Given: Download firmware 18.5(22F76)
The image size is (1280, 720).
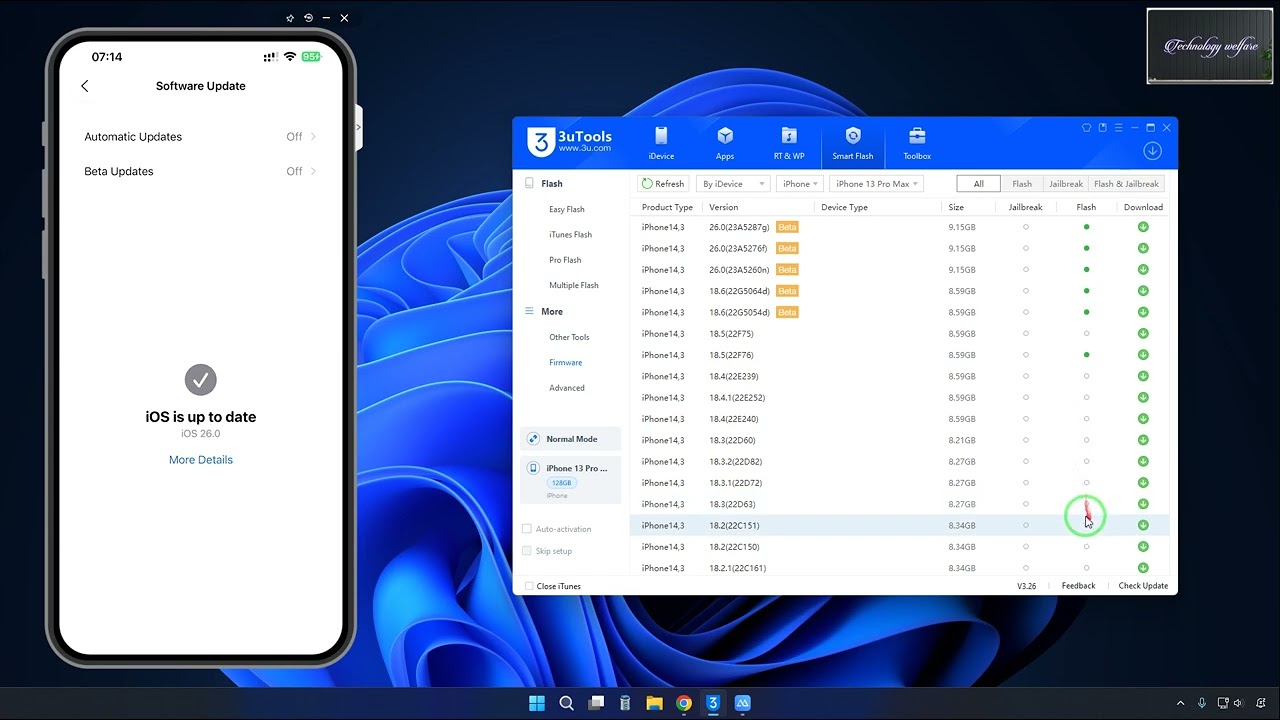Looking at the screenshot, I should click(x=1143, y=355).
